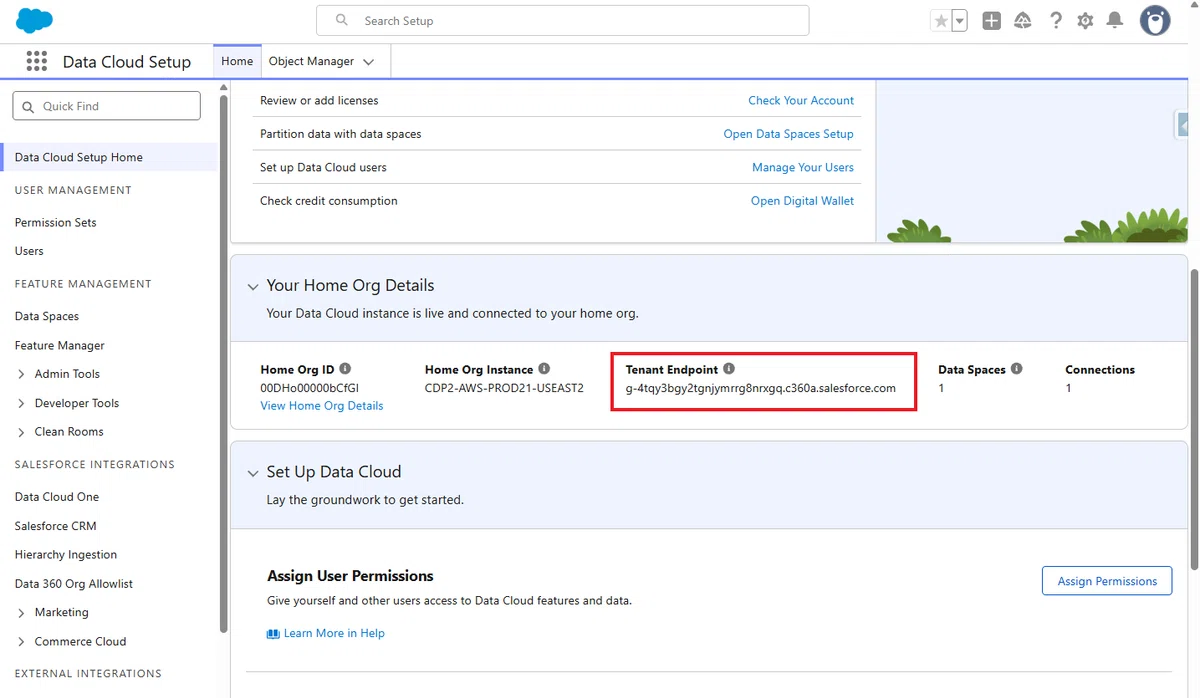Open the Object Manager tab
1200x698 pixels.
(x=311, y=61)
